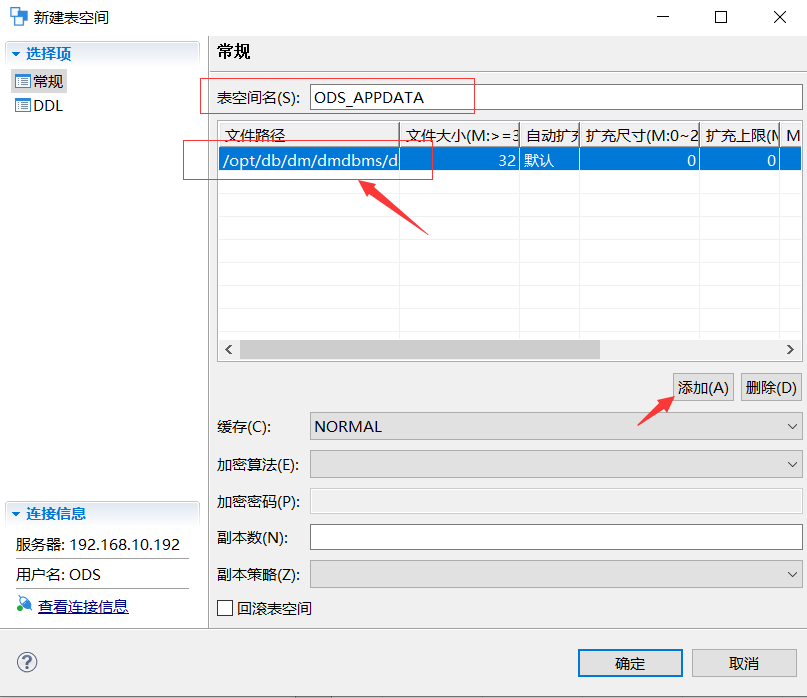This screenshot has height=698, width=807.
Task: Open the DDL page in the options list
Action: click(x=39, y=106)
